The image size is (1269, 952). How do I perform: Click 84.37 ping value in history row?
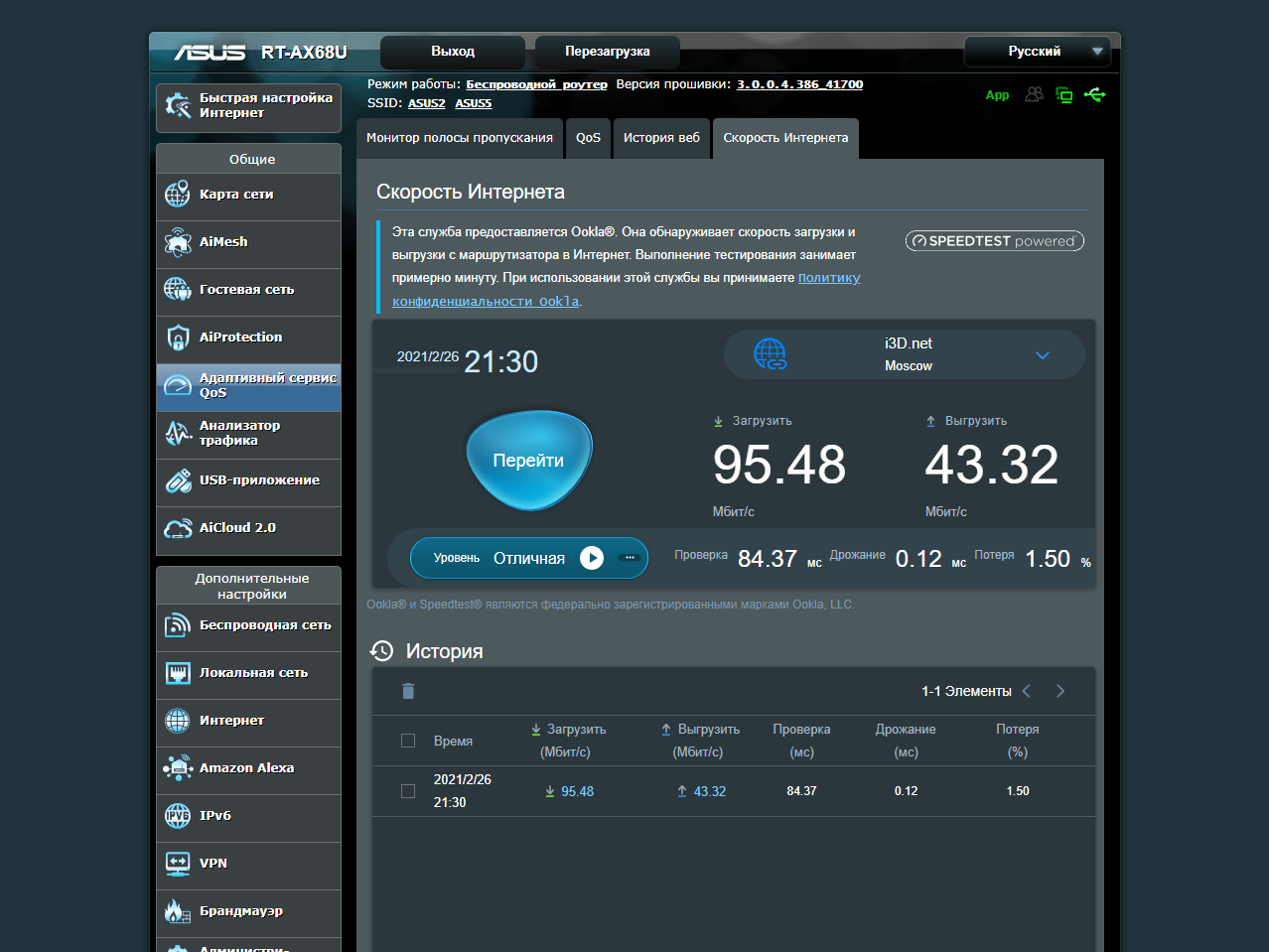(x=801, y=791)
